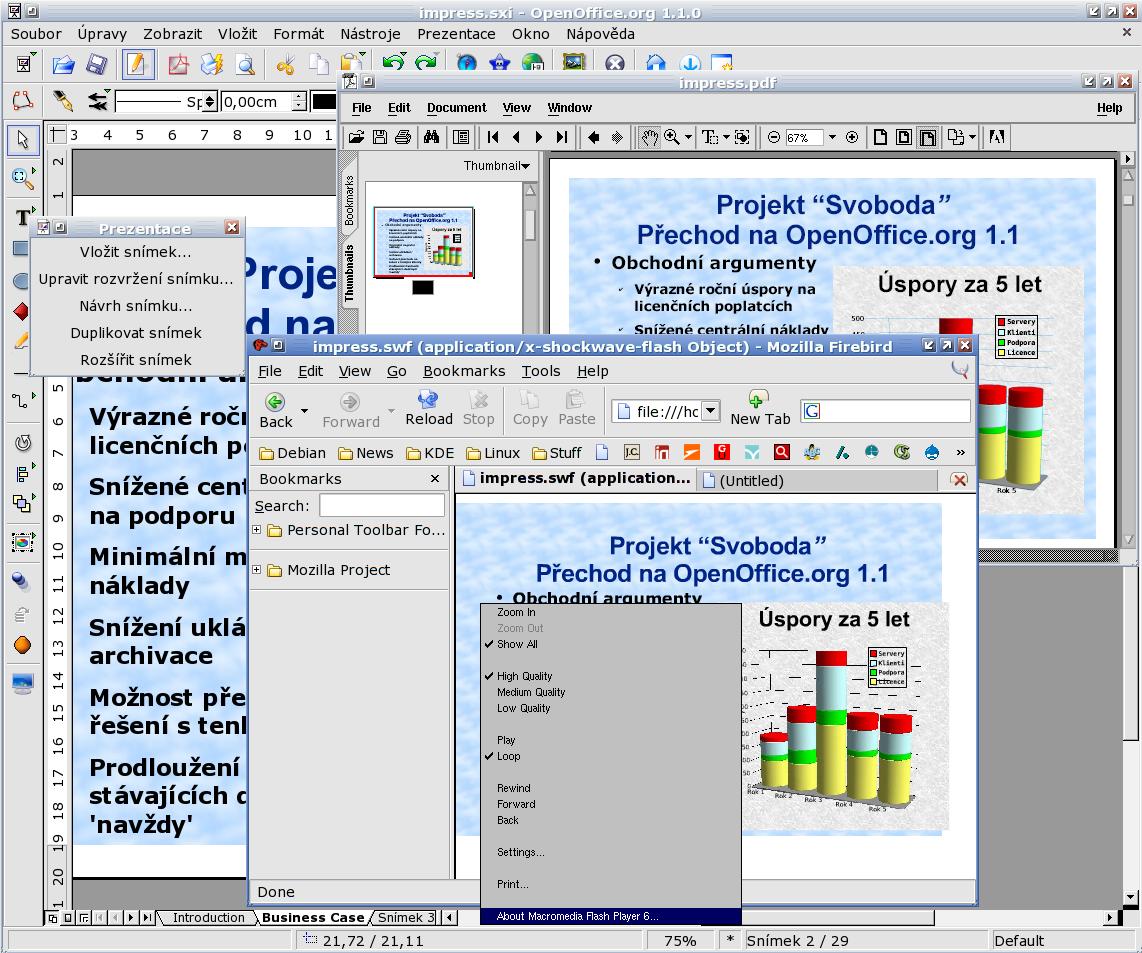This screenshot has height=953, width=1142.
Task: Expand Mozilla Project bookmark folder
Action: (256, 570)
